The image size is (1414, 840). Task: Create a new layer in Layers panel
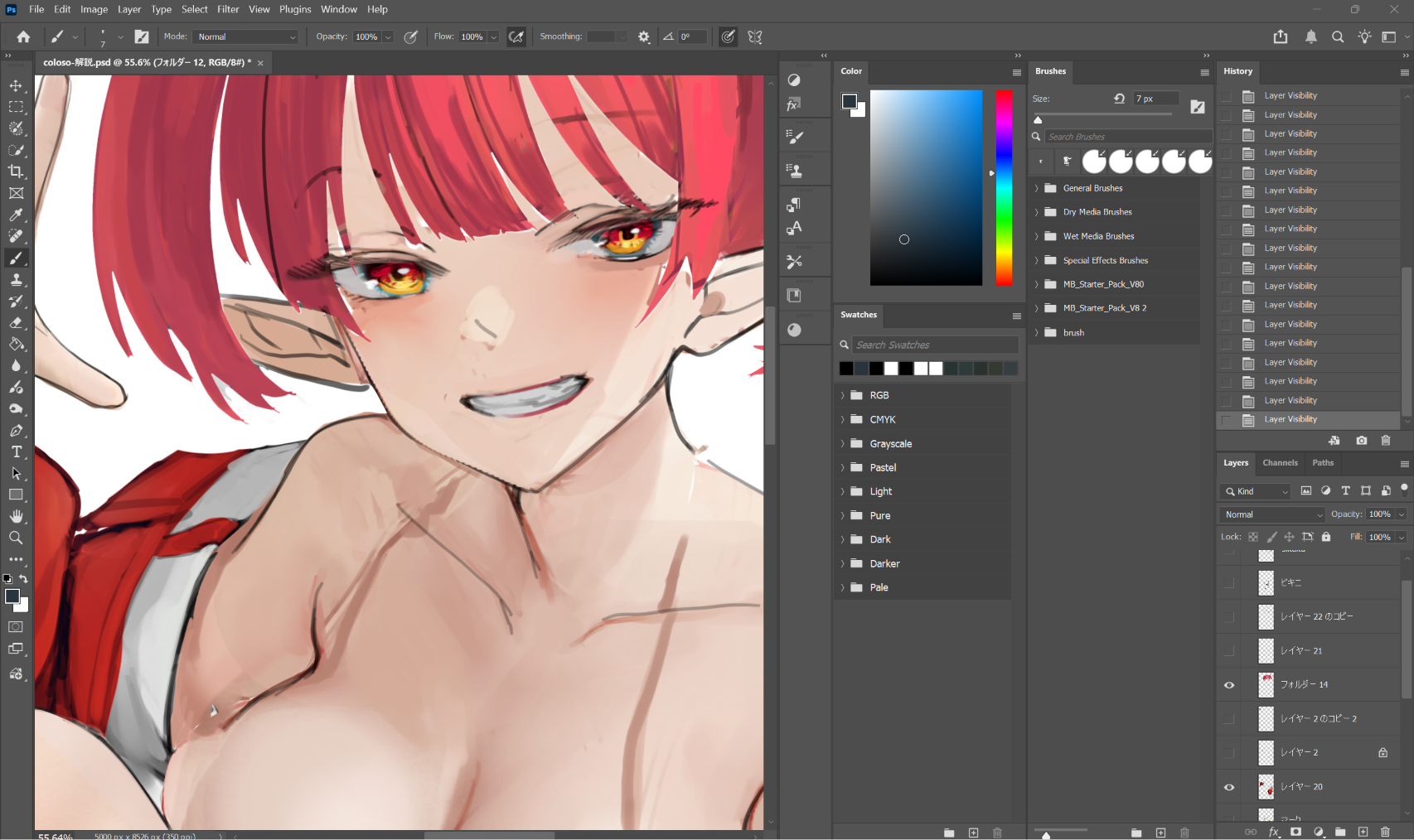(x=1363, y=832)
